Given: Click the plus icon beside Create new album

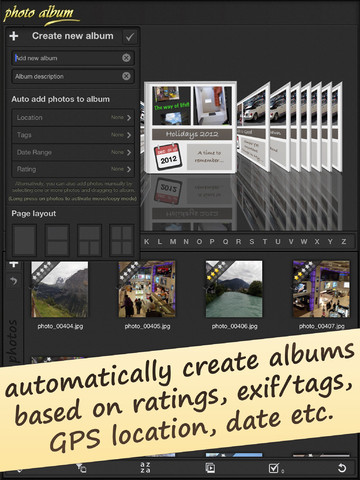Looking at the screenshot, I should pos(14,36).
